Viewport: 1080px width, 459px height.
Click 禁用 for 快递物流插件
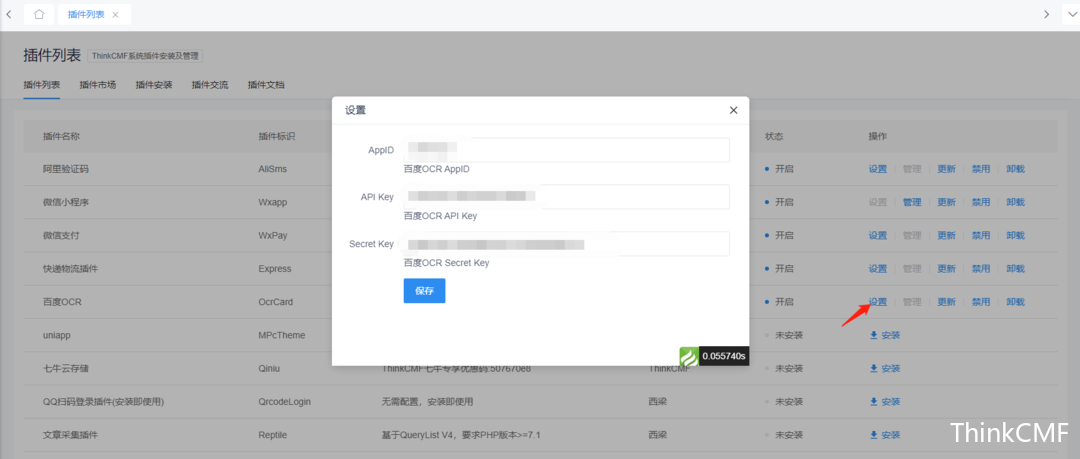[981, 269]
